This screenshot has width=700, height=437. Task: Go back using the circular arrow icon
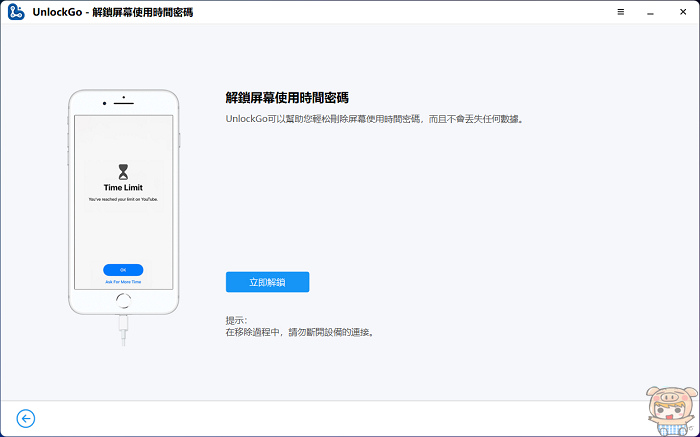coord(26,419)
